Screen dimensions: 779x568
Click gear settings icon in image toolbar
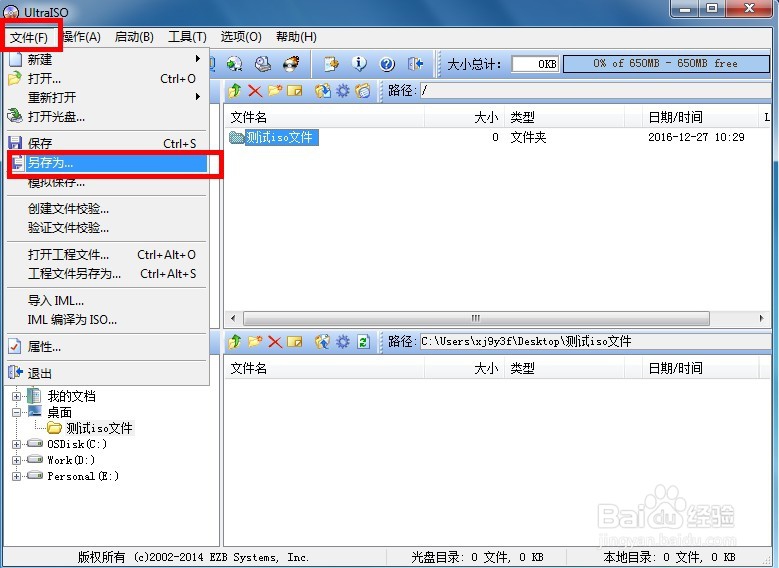[x=343, y=90]
